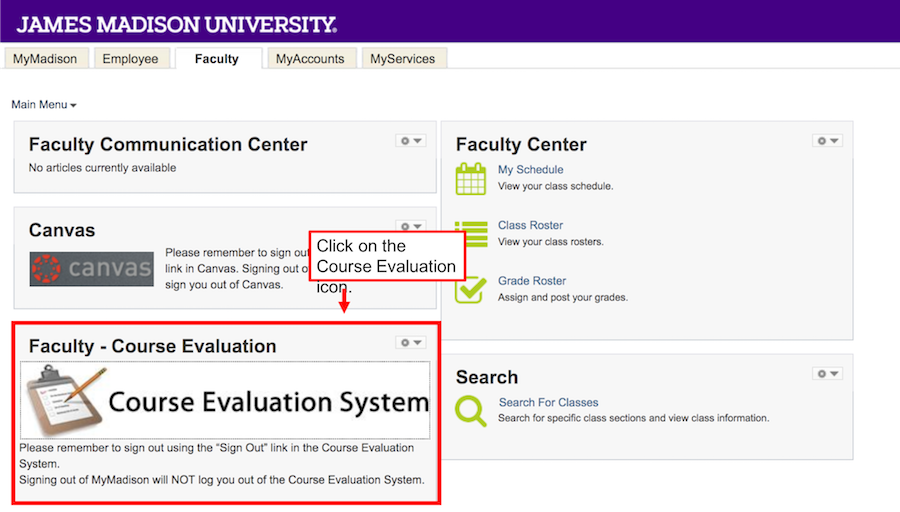Click the Grade Roster checkmark icon
This screenshot has width=900, height=512.
pyautogui.click(x=471, y=289)
